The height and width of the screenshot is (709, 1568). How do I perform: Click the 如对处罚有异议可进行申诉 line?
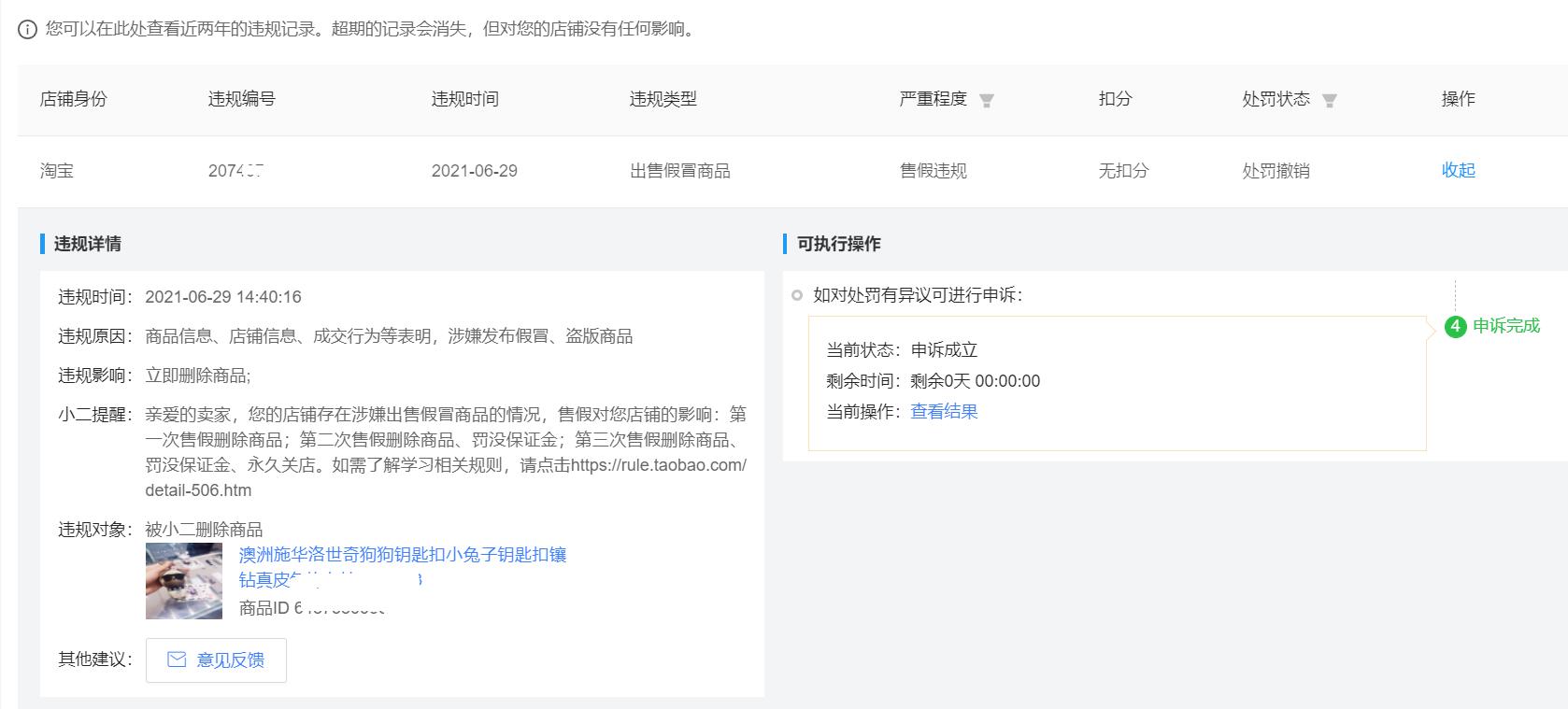pyautogui.click(x=918, y=295)
